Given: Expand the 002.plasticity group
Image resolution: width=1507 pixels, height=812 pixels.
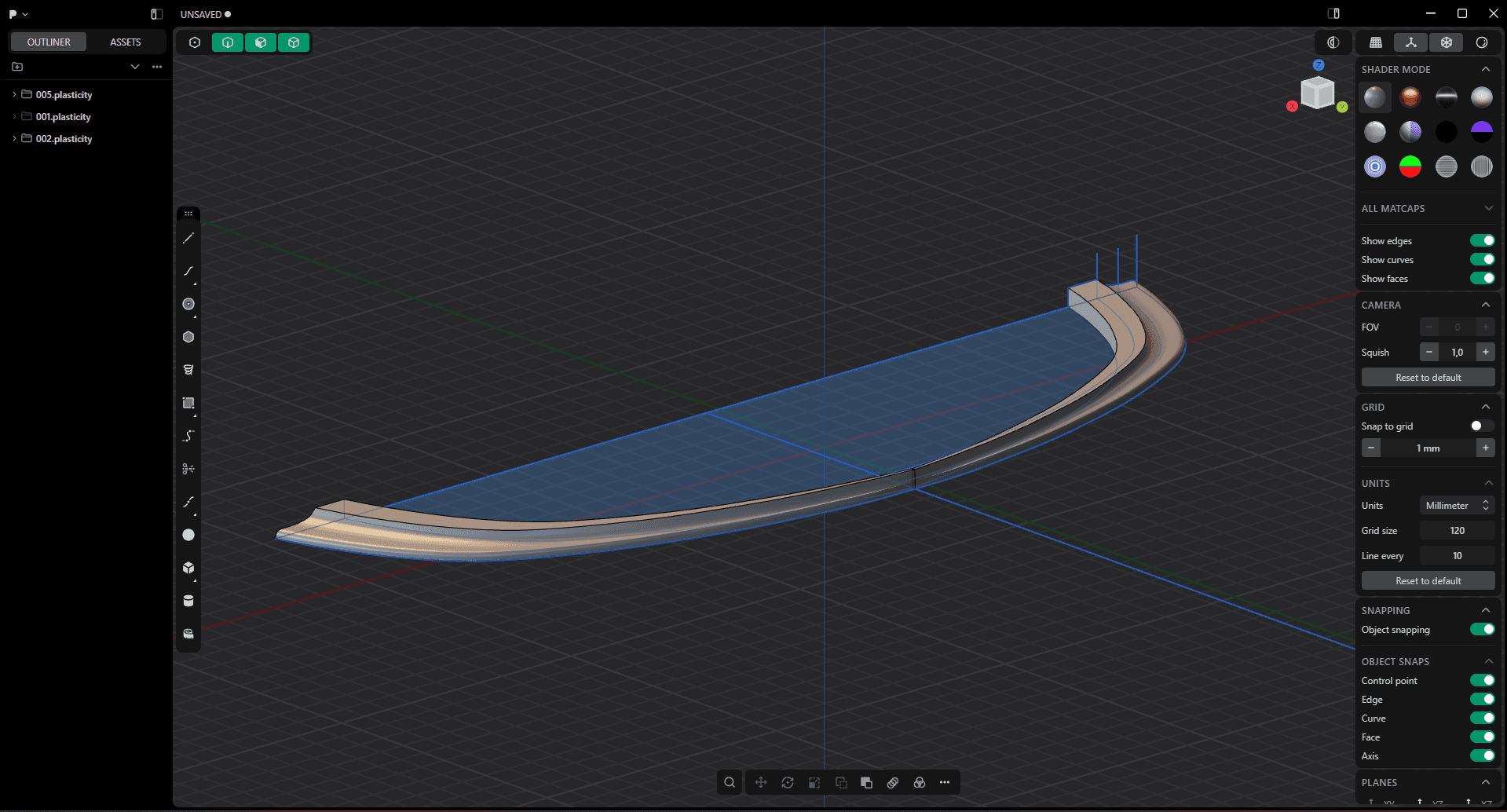Looking at the screenshot, I should [x=14, y=138].
